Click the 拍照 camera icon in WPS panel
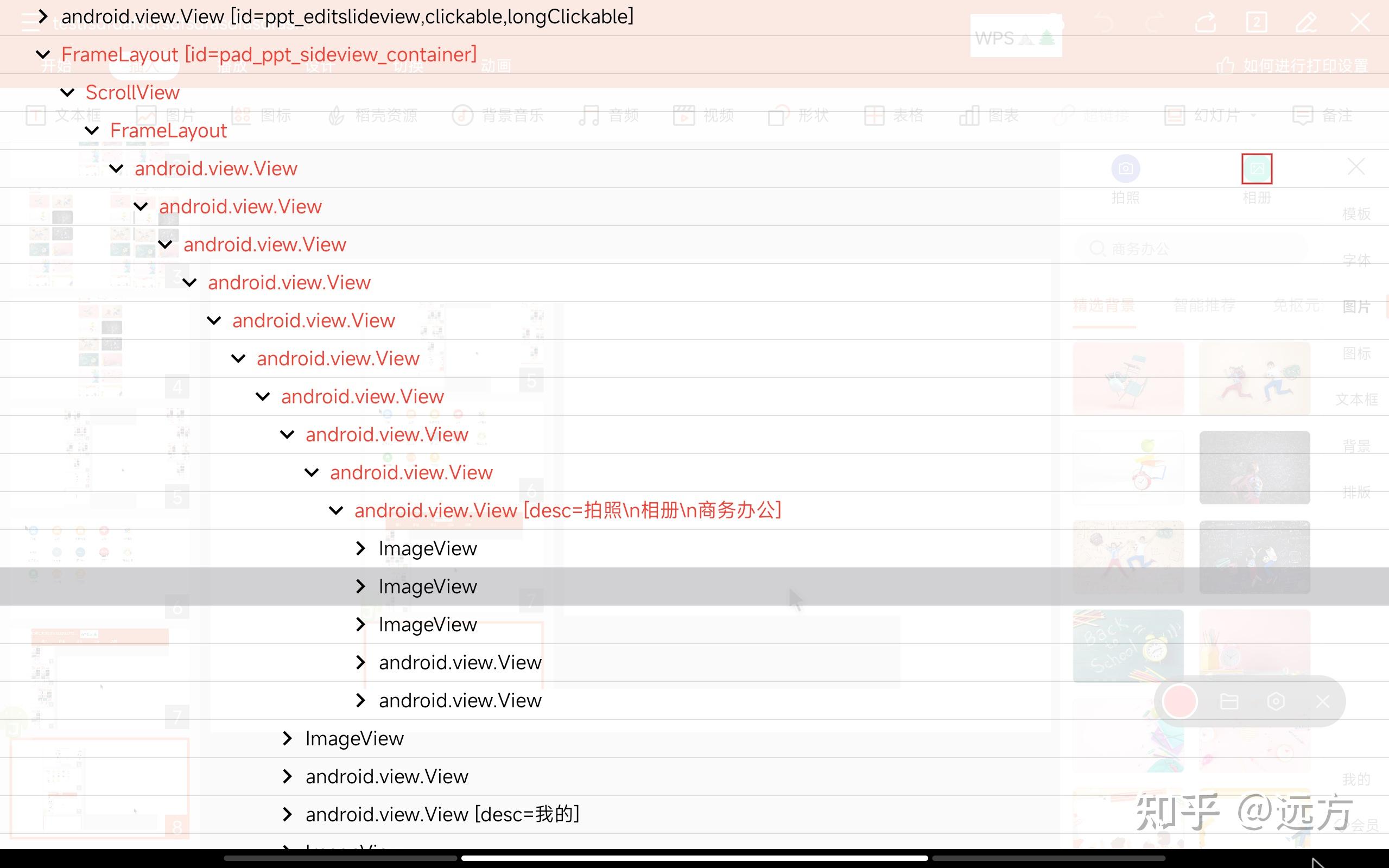The width and height of the screenshot is (1389, 868). coord(1125,168)
